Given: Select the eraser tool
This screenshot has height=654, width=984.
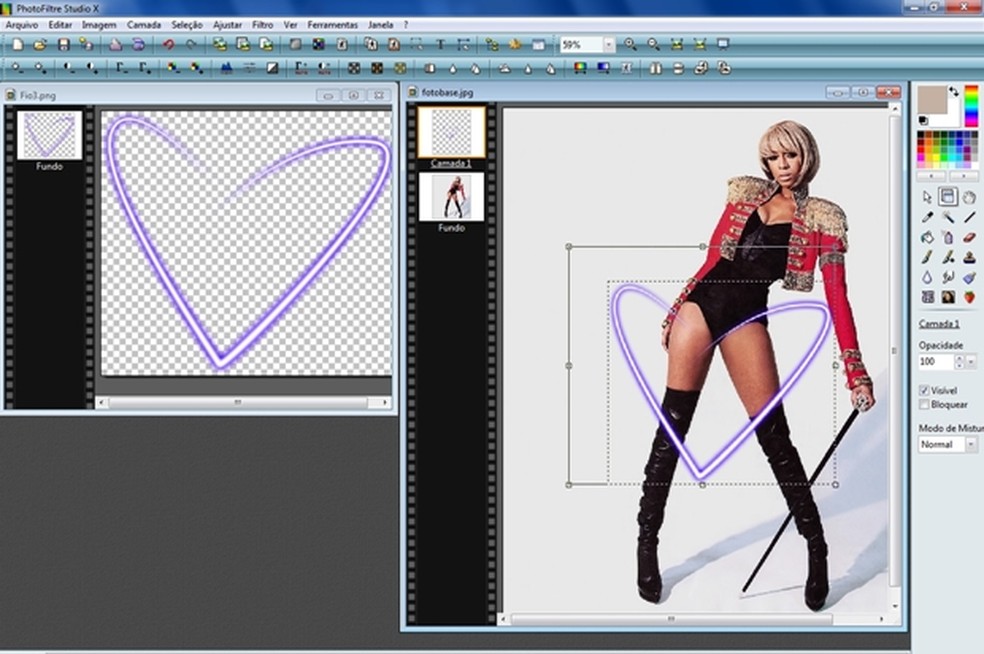Looking at the screenshot, I should pyautogui.click(x=969, y=237).
